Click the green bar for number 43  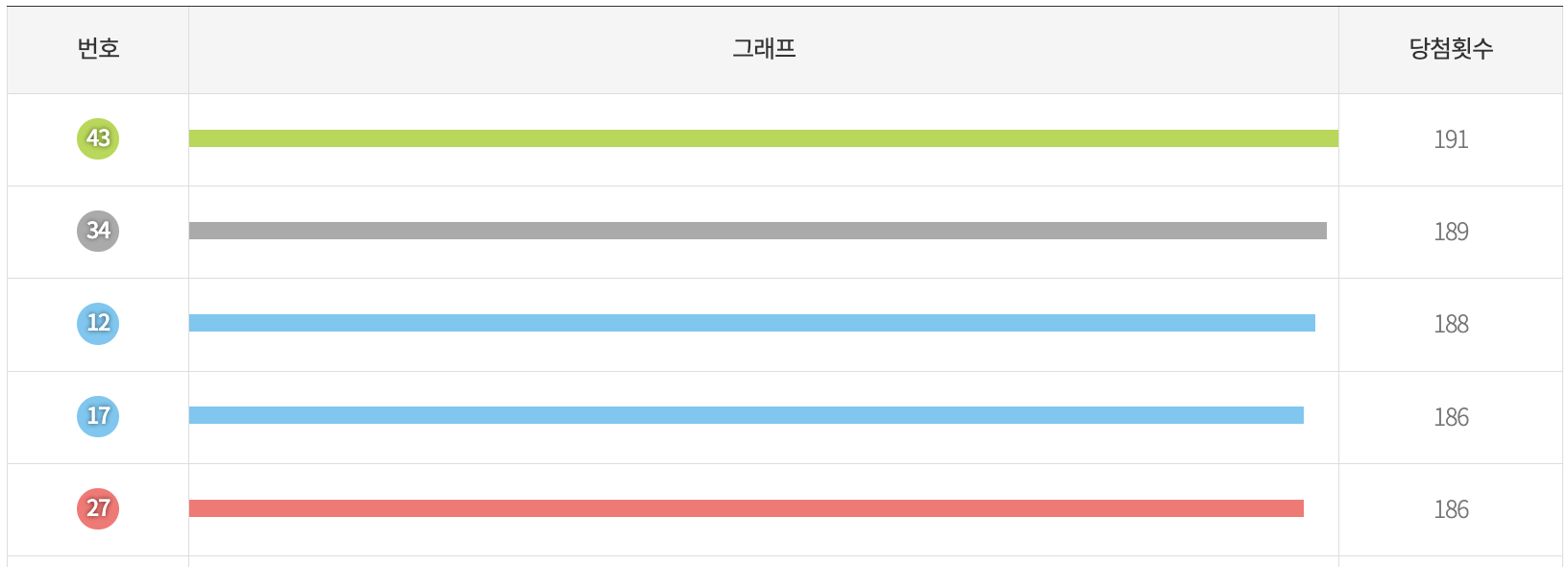click(x=764, y=138)
